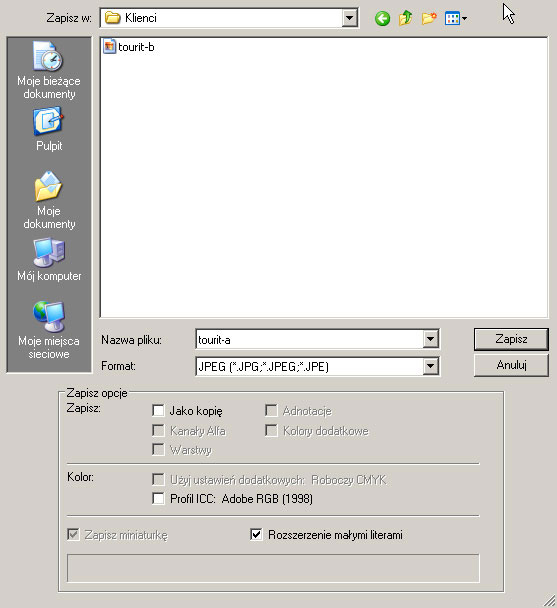Open Moje miejsca sieciowe shortcut
Viewport: 557px width, 608px height.
click(49, 330)
